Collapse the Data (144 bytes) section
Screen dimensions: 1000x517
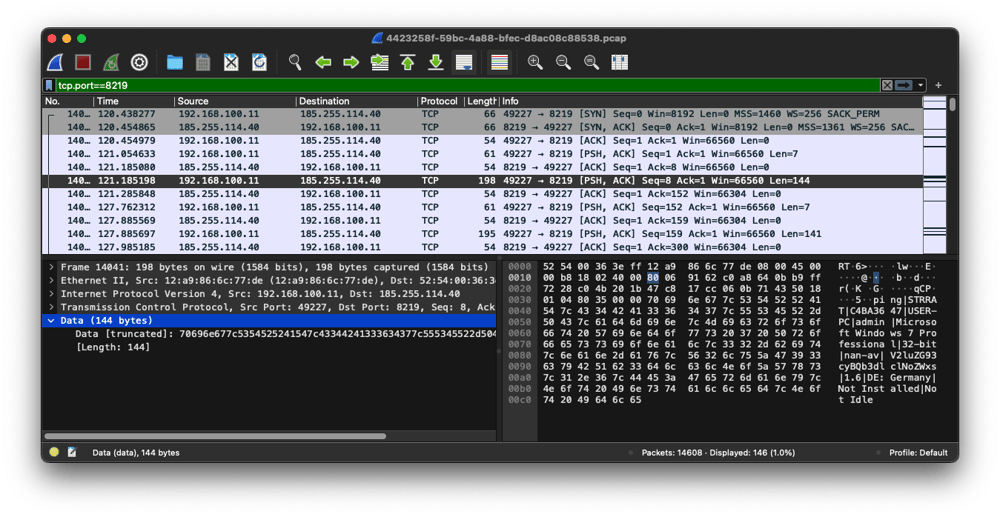[x=51, y=320]
